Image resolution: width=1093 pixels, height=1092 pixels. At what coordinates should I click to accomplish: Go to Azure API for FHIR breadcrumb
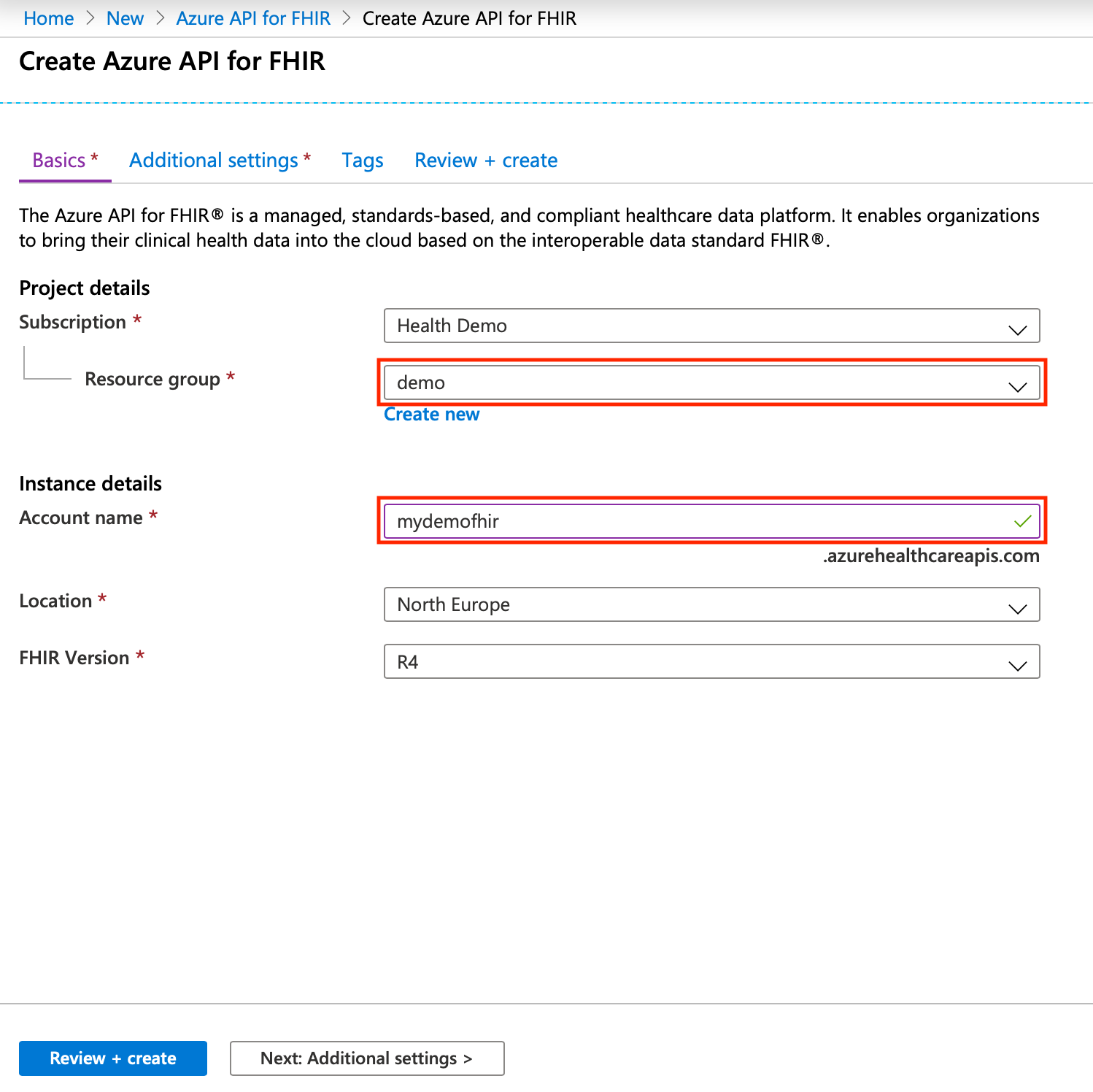click(252, 18)
